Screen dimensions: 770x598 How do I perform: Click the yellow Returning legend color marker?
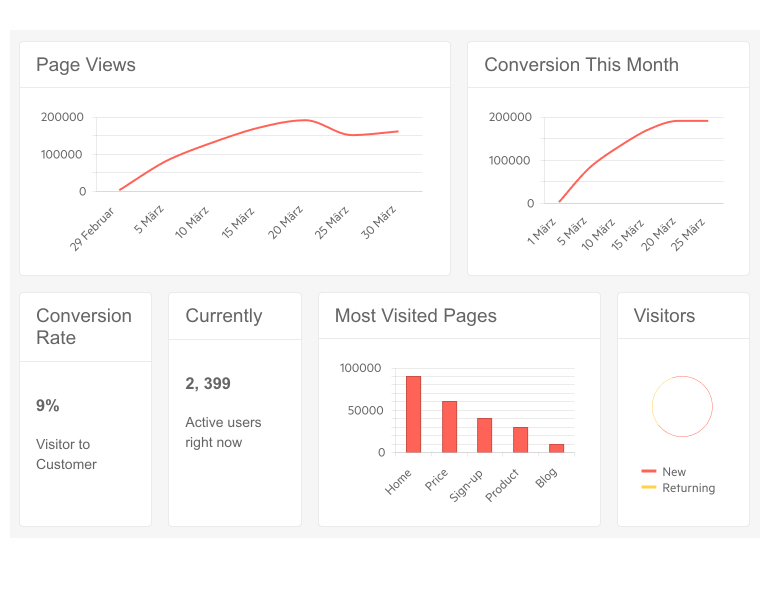coord(648,487)
